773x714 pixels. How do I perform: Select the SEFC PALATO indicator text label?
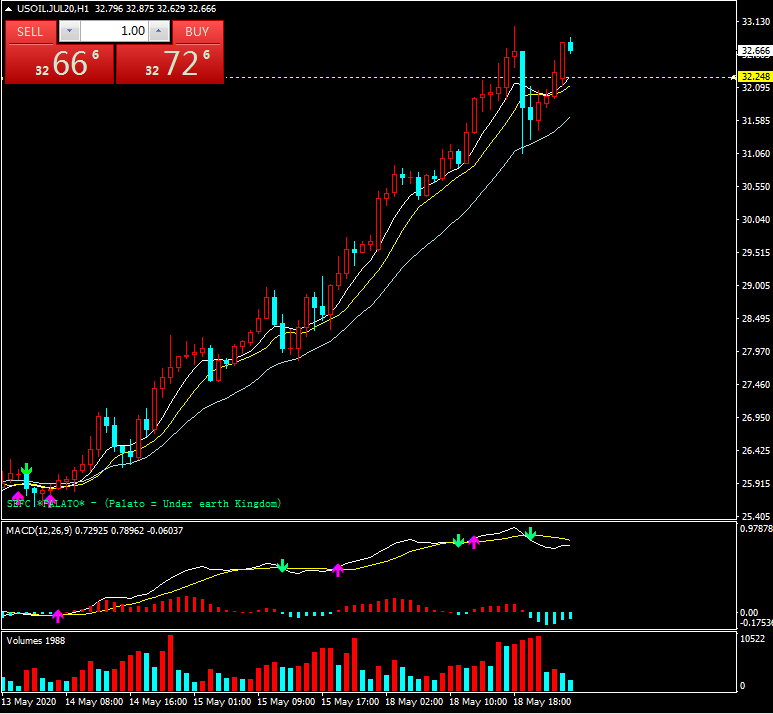(x=144, y=503)
